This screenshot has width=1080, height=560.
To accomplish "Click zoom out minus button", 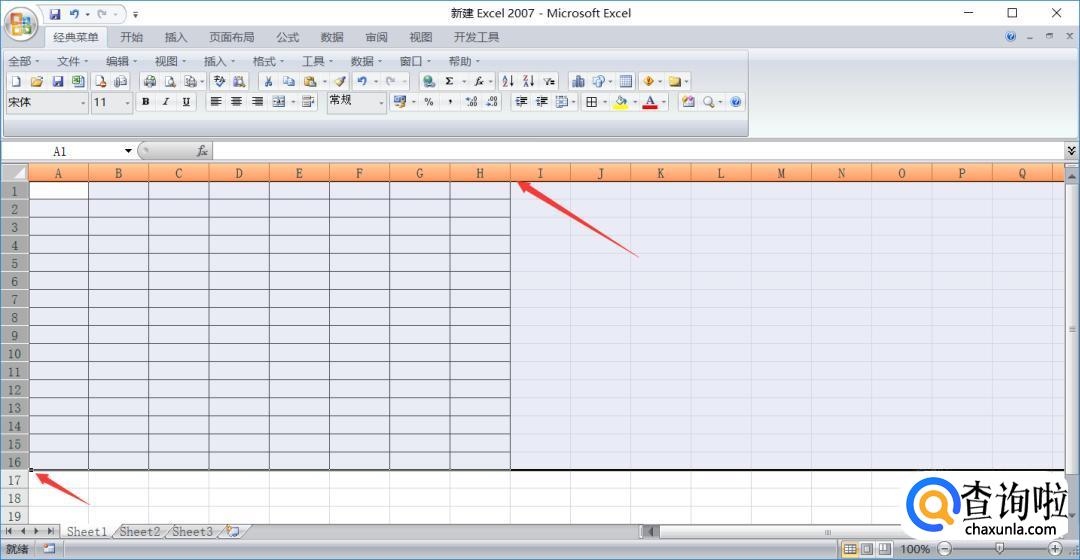I will click(x=945, y=549).
